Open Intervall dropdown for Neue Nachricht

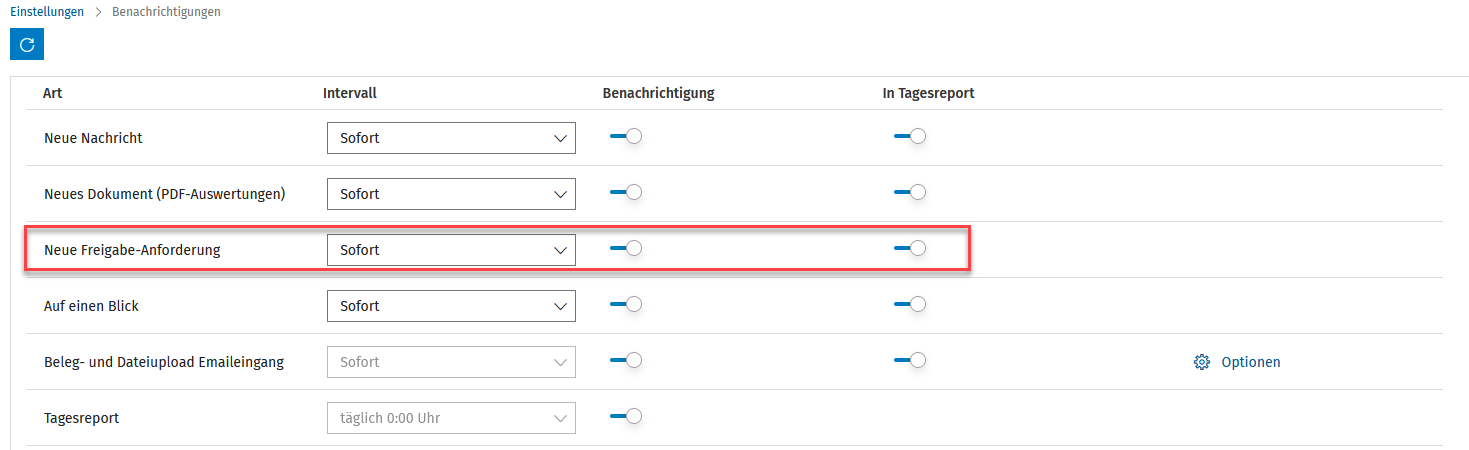tap(451, 138)
